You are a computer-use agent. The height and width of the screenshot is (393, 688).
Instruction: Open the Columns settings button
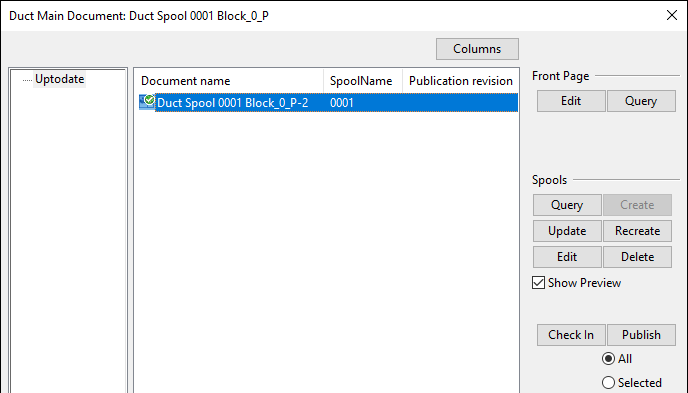tap(477, 49)
